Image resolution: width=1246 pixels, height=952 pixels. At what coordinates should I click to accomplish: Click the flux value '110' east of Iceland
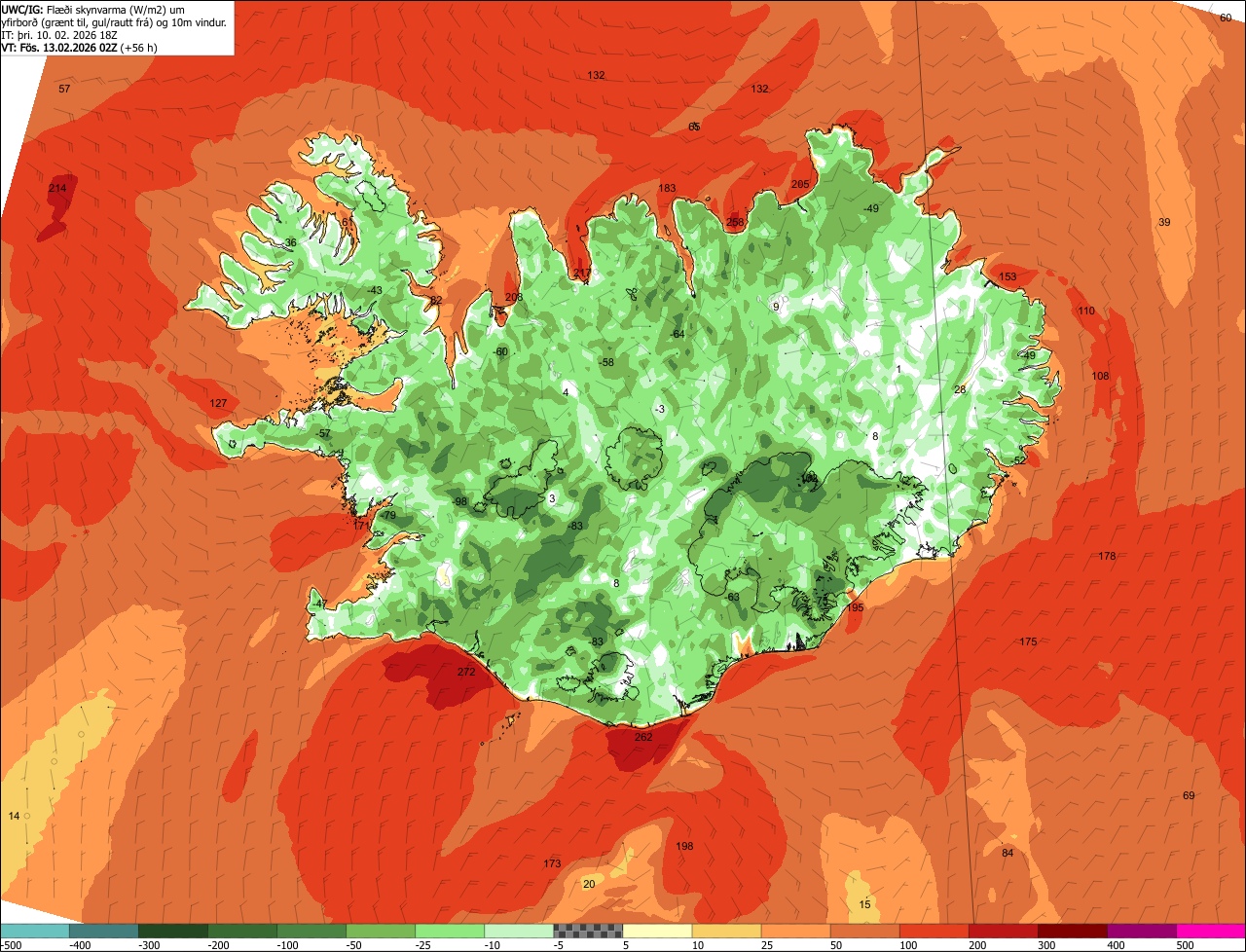pyautogui.click(x=1086, y=311)
